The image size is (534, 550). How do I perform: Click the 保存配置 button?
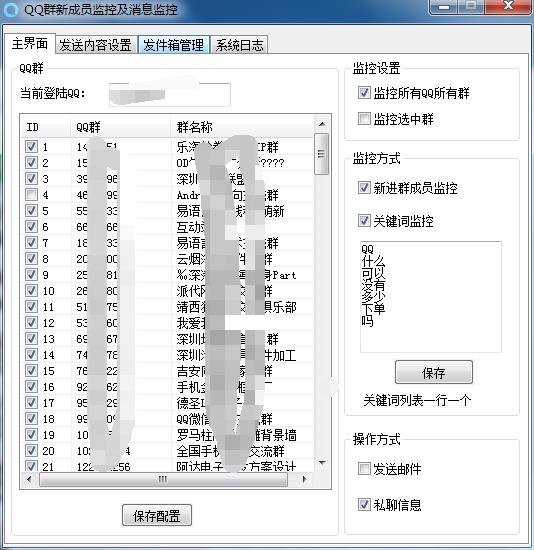pyautogui.click(x=157, y=516)
